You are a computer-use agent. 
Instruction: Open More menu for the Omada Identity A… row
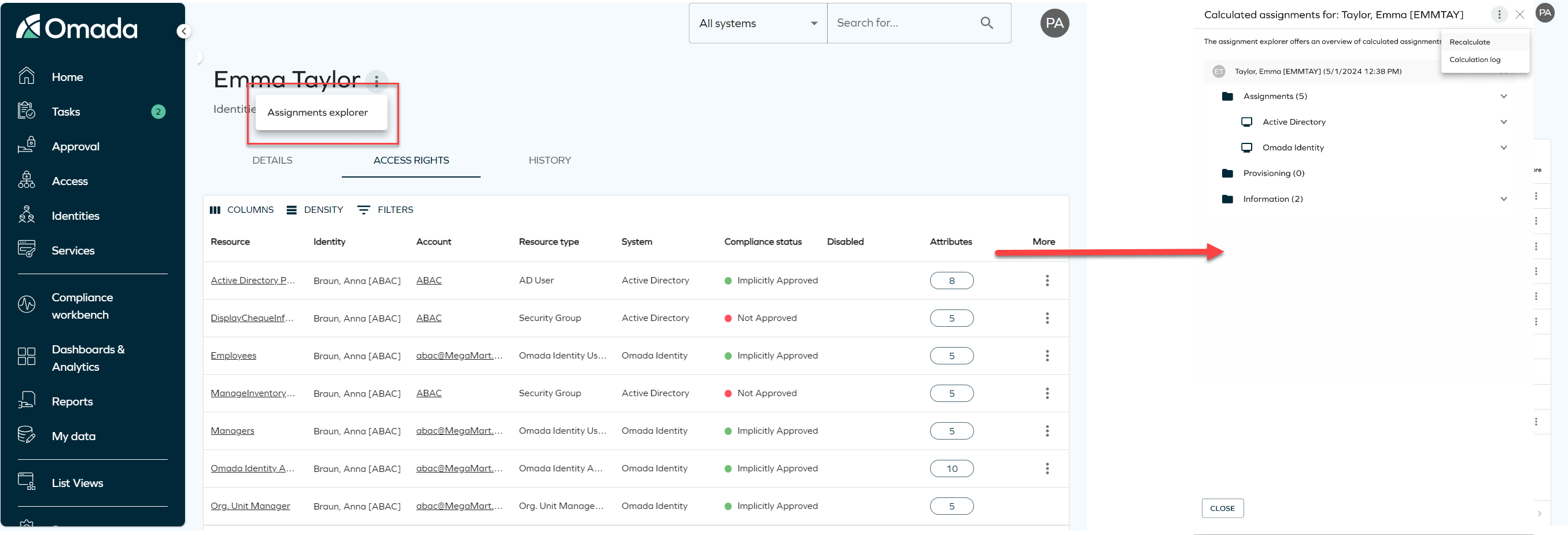pos(1047,468)
